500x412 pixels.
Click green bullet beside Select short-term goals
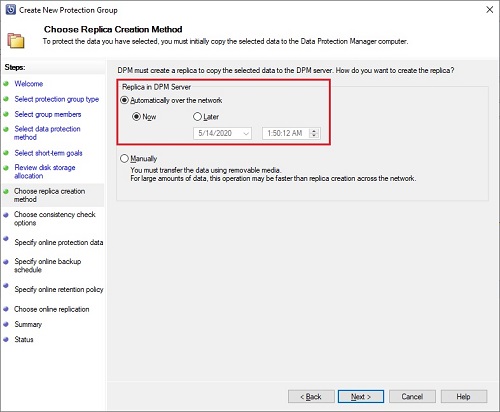[x=6, y=153]
